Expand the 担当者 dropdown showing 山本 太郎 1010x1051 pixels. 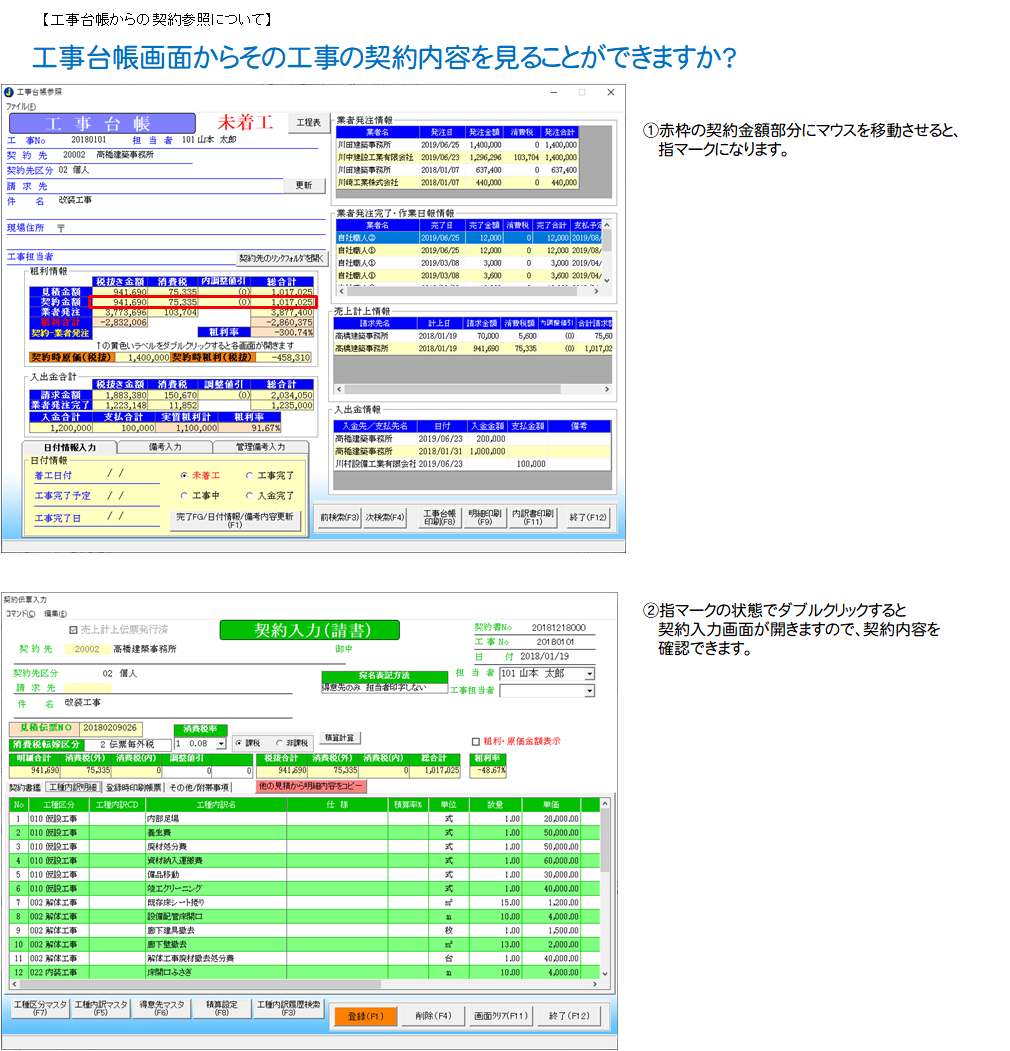pos(589,674)
